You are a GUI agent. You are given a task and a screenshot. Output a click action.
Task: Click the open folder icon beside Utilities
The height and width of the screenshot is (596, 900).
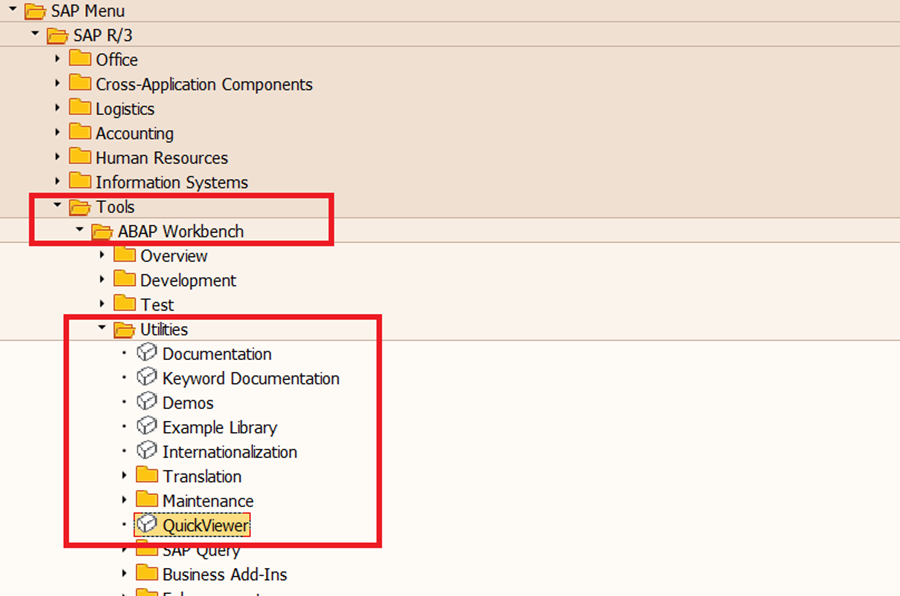[x=125, y=330]
